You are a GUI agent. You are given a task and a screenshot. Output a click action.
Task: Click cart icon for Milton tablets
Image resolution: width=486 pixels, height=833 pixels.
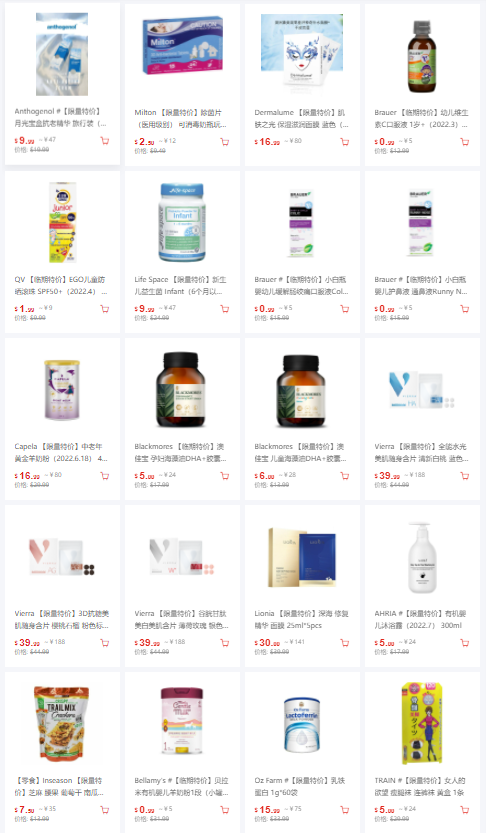click(x=225, y=142)
